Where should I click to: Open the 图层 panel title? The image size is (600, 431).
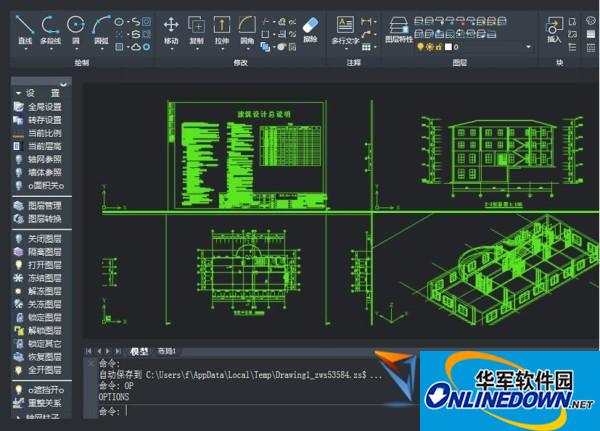(460, 62)
